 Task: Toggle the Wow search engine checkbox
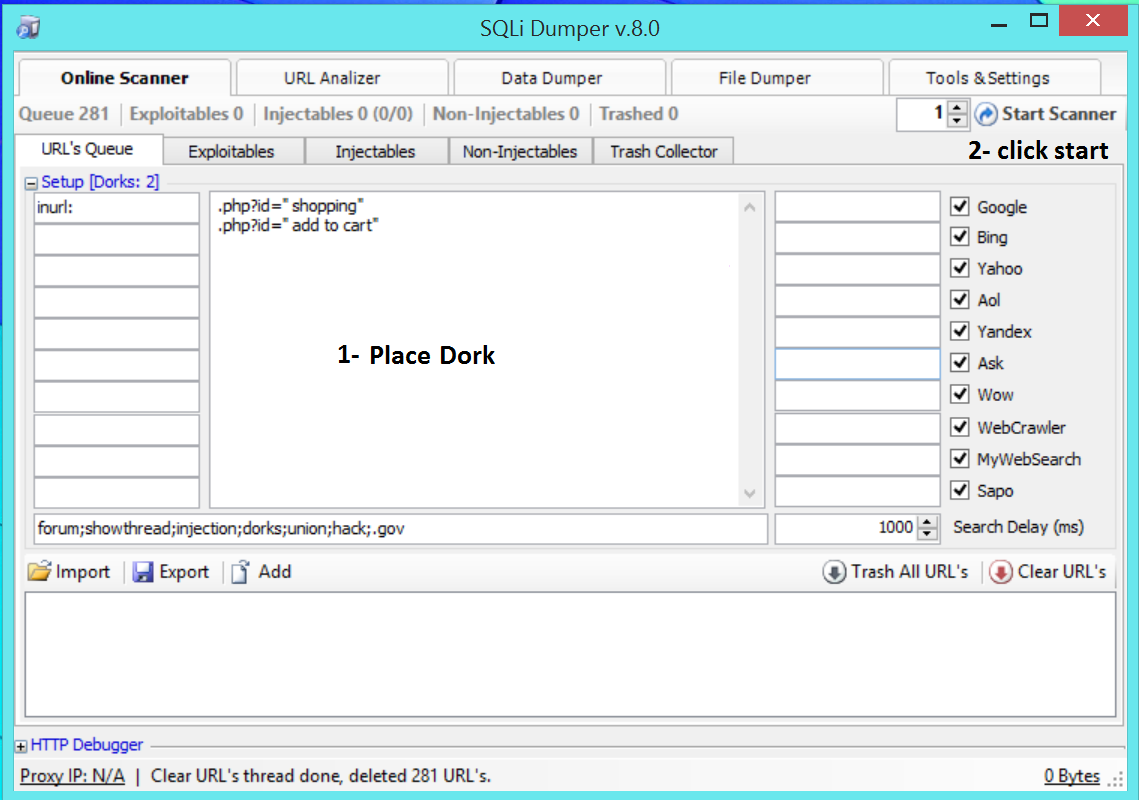(x=960, y=395)
